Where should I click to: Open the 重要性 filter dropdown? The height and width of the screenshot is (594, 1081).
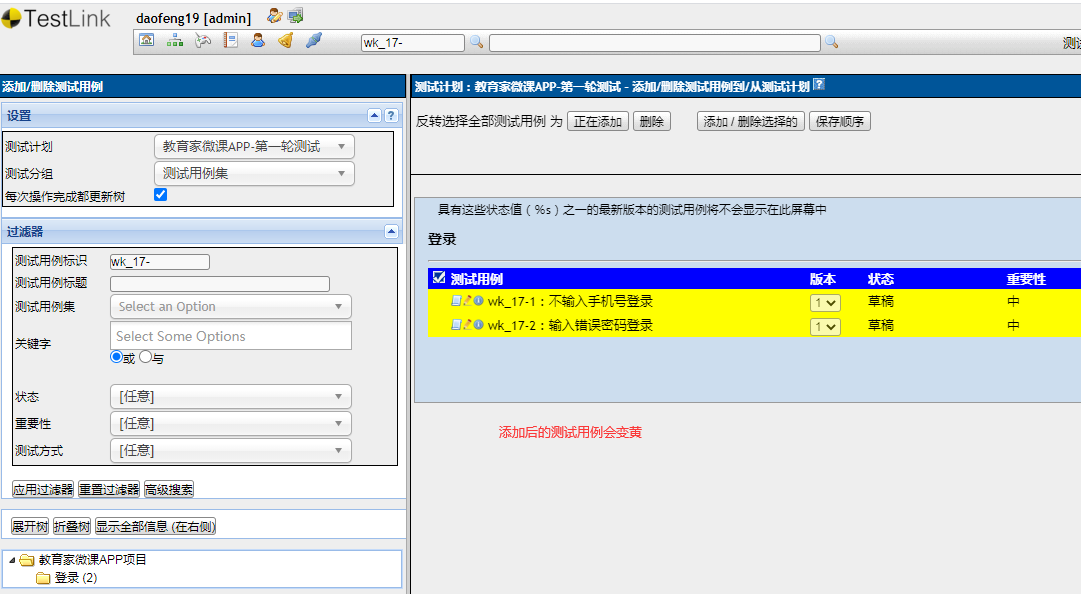pyautogui.click(x=231, y=423)
